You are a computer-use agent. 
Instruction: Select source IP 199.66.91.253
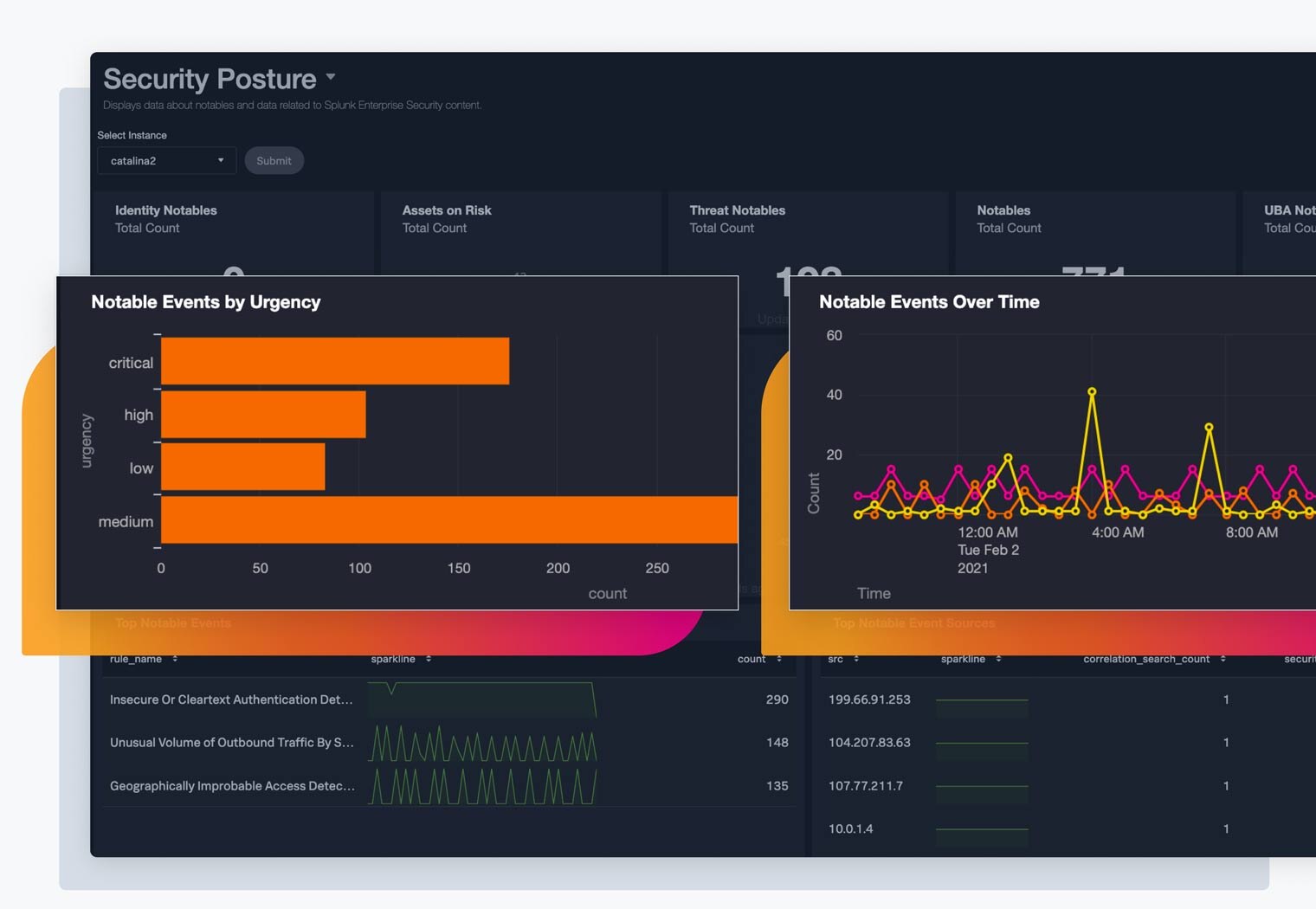(x=869, y=699)
